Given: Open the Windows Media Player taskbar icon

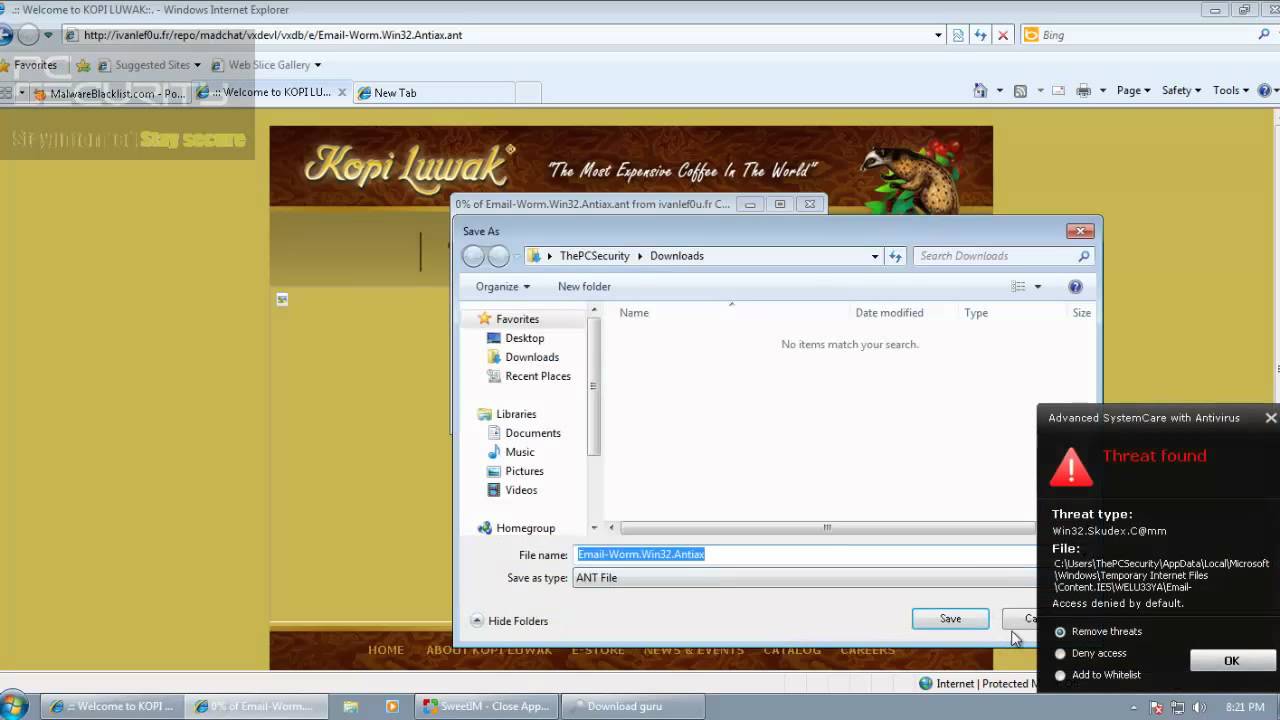Looking at the screenshot, I should (392, 706).
